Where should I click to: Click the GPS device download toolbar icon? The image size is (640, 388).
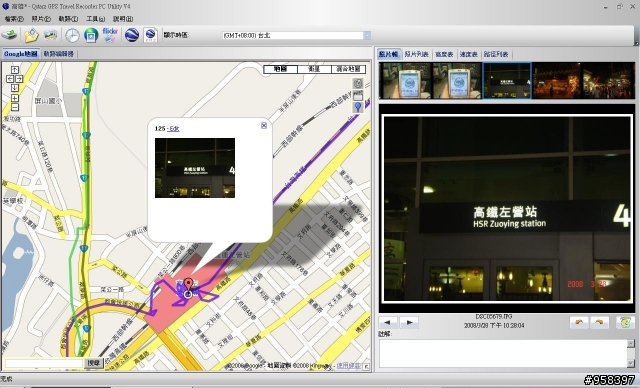tap(9, 35)
